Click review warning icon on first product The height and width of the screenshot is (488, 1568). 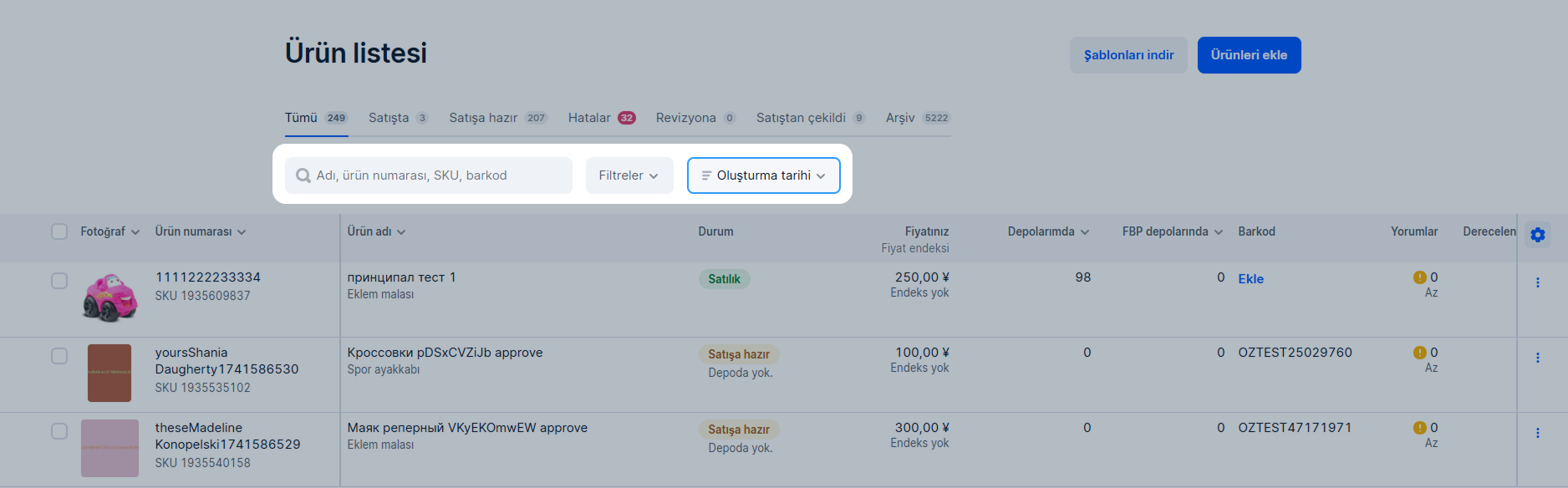coord(1419,277)
